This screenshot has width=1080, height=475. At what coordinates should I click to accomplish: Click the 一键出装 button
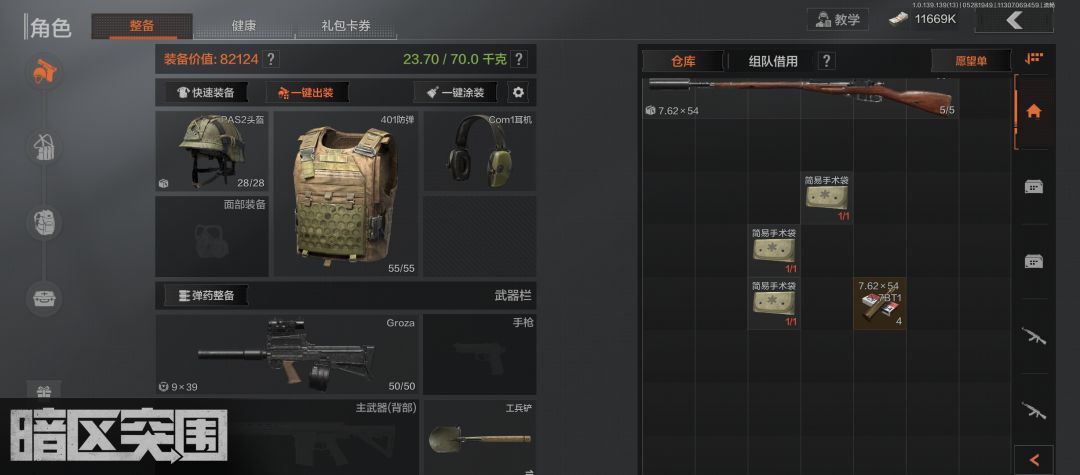307,92
